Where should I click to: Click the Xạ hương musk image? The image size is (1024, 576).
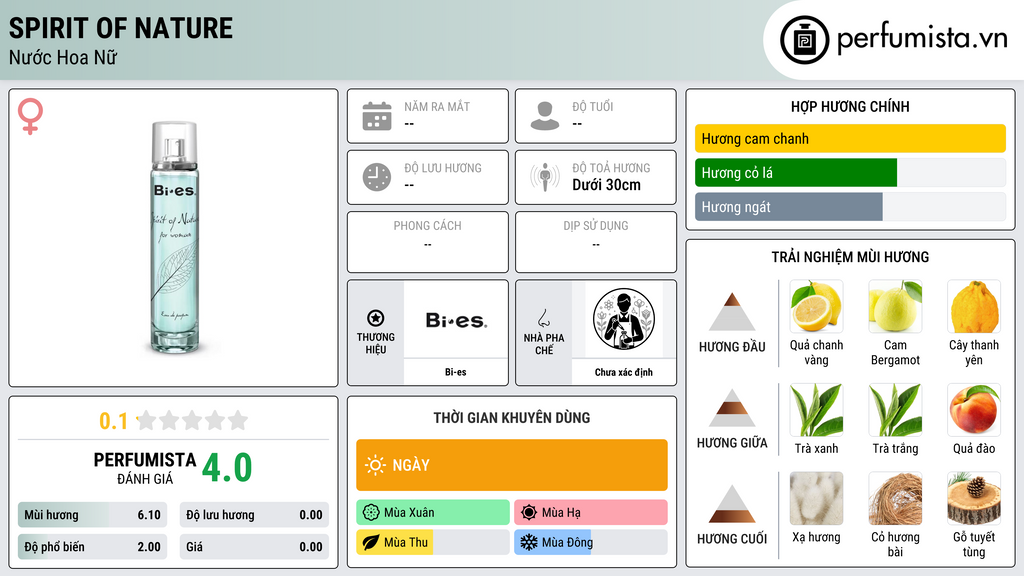click(x=816, y=498)
